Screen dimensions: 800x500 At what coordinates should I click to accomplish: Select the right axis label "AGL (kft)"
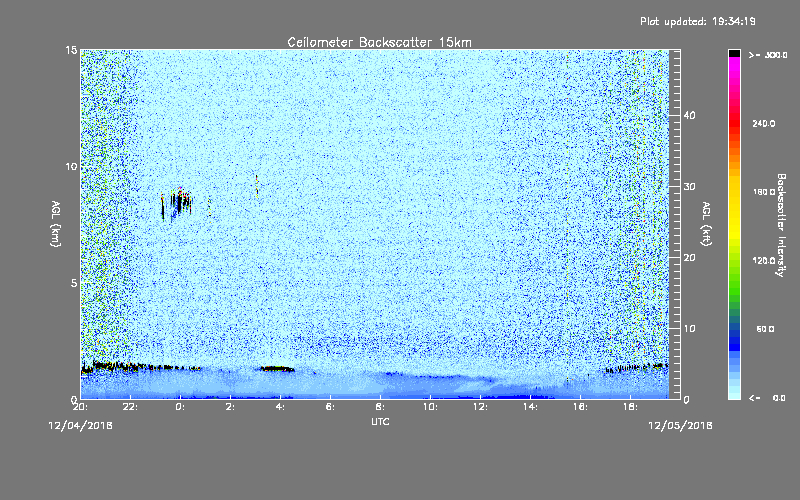coord(706,223)
